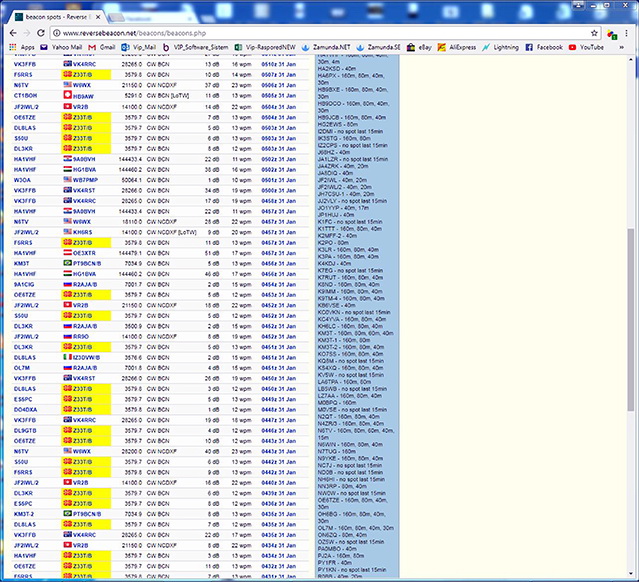639x582 pixels.
Task: Open the Vip-RasporedNEW bookmark
Action: [265, 47]
